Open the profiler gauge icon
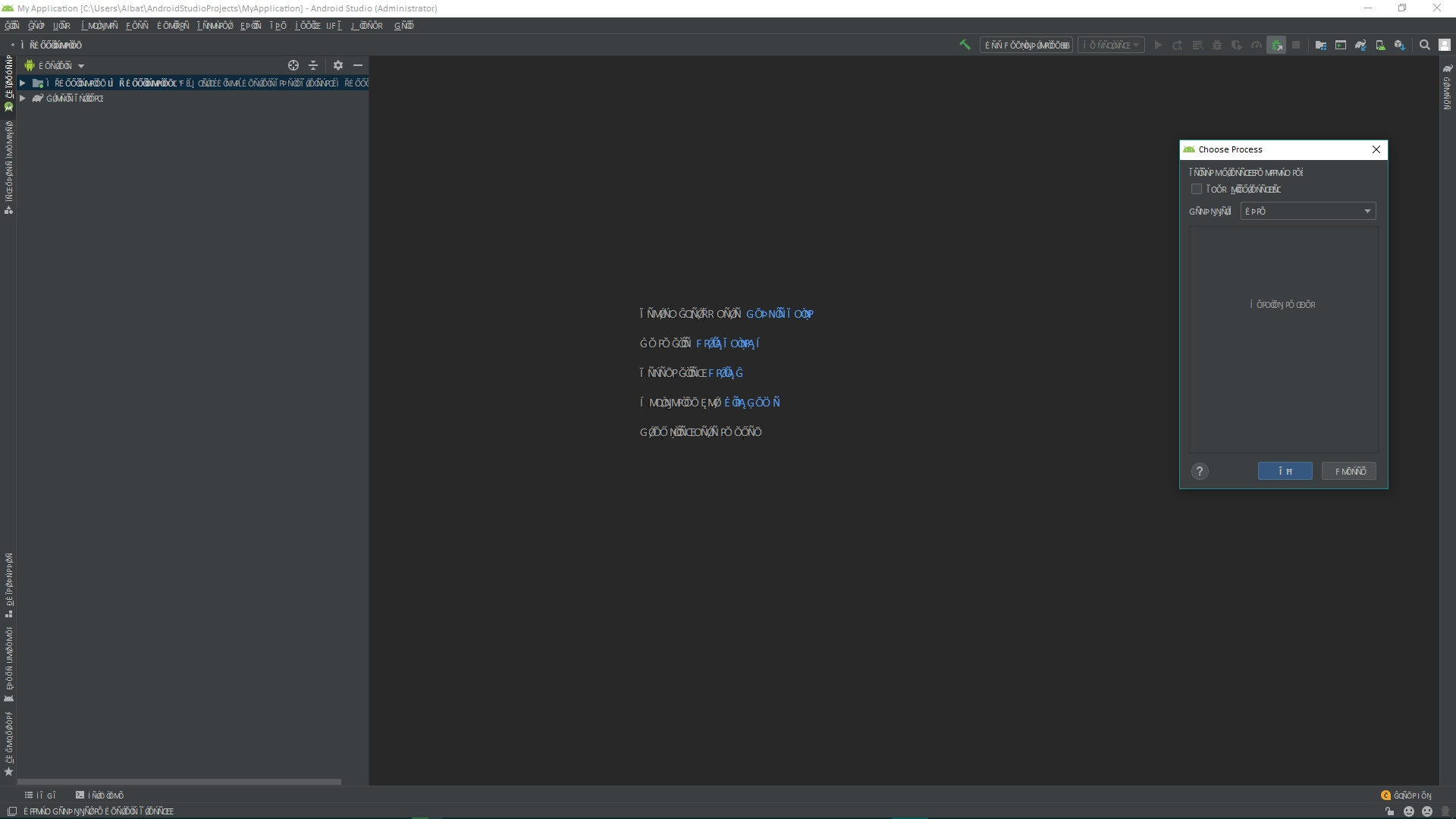Image resolution: width=1456 pixels, height=819 pixels. point(1257,45)
